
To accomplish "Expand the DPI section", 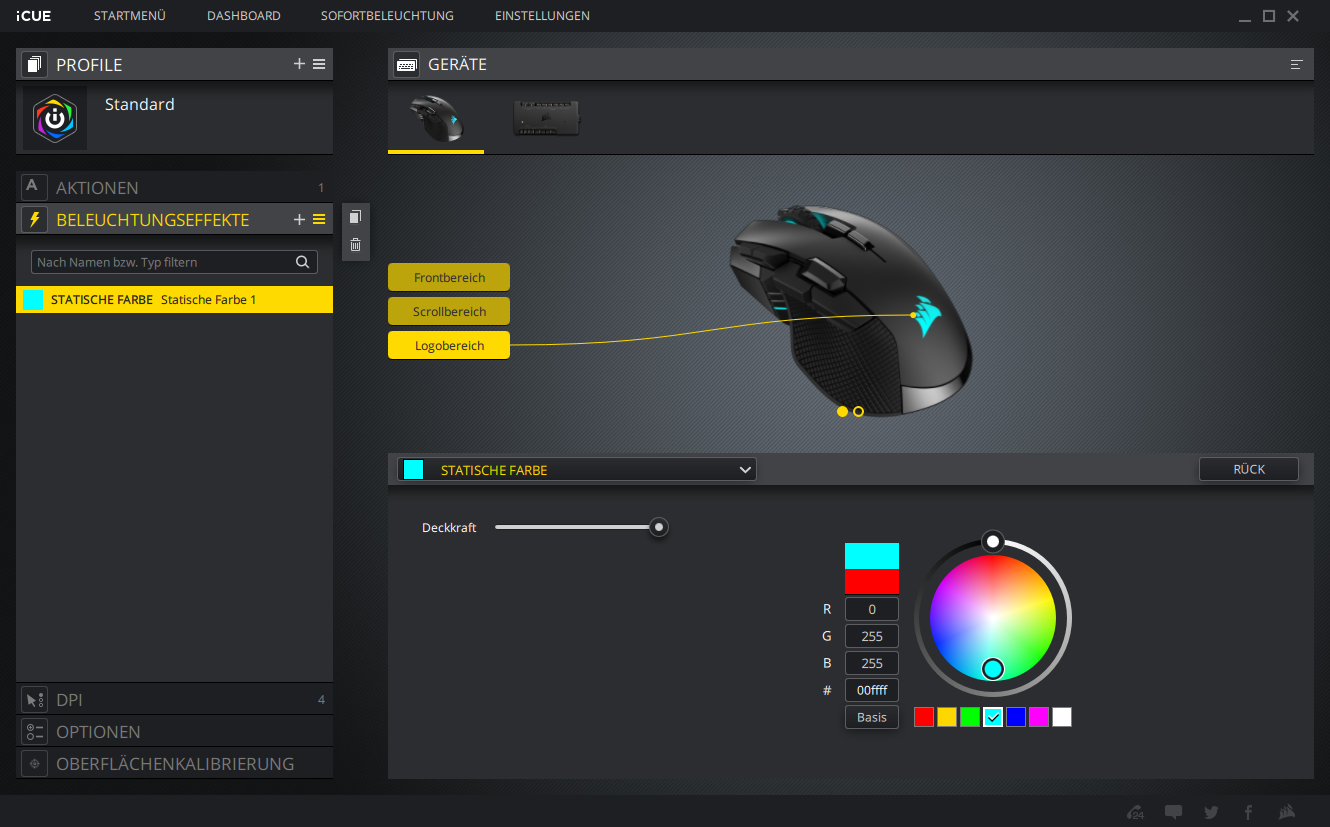I will point(174,699).
